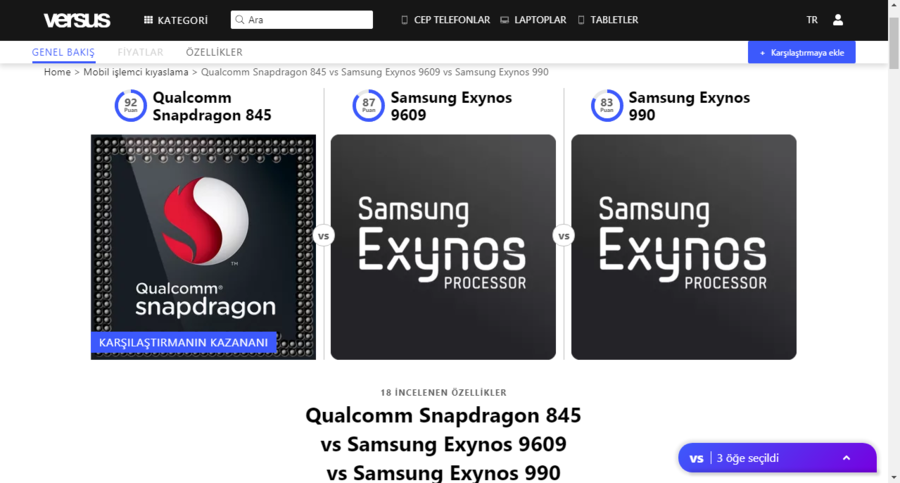Click the magnifier icon in the search box

pos(240,20)
